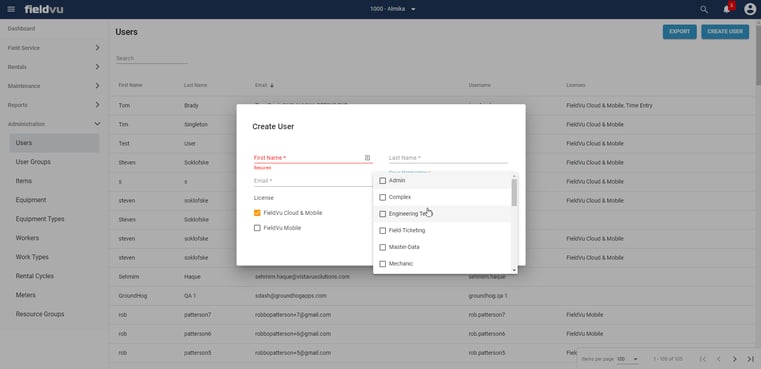Go to Equipment in the sidebar

(x=31, y=200)
